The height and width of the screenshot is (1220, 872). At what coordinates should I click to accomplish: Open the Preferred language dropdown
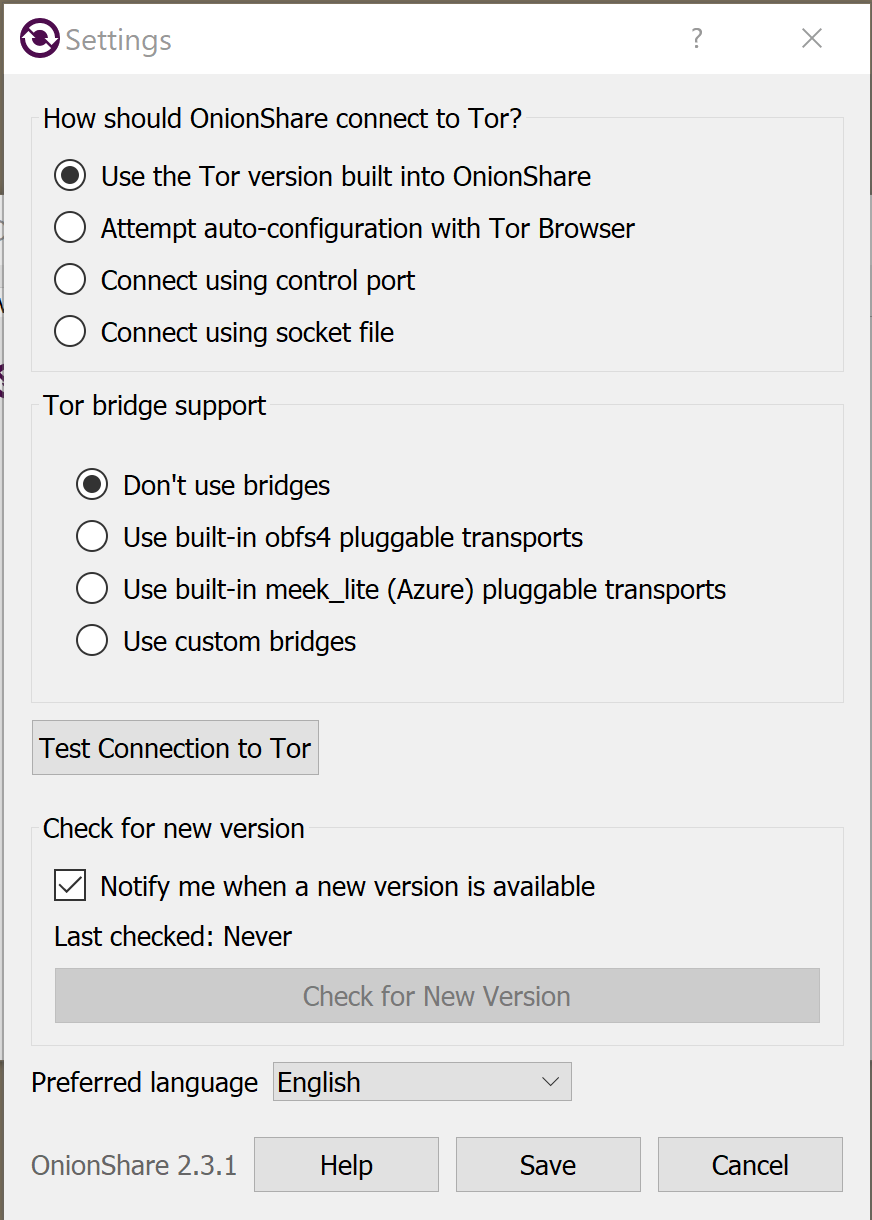coord(422,1081)
